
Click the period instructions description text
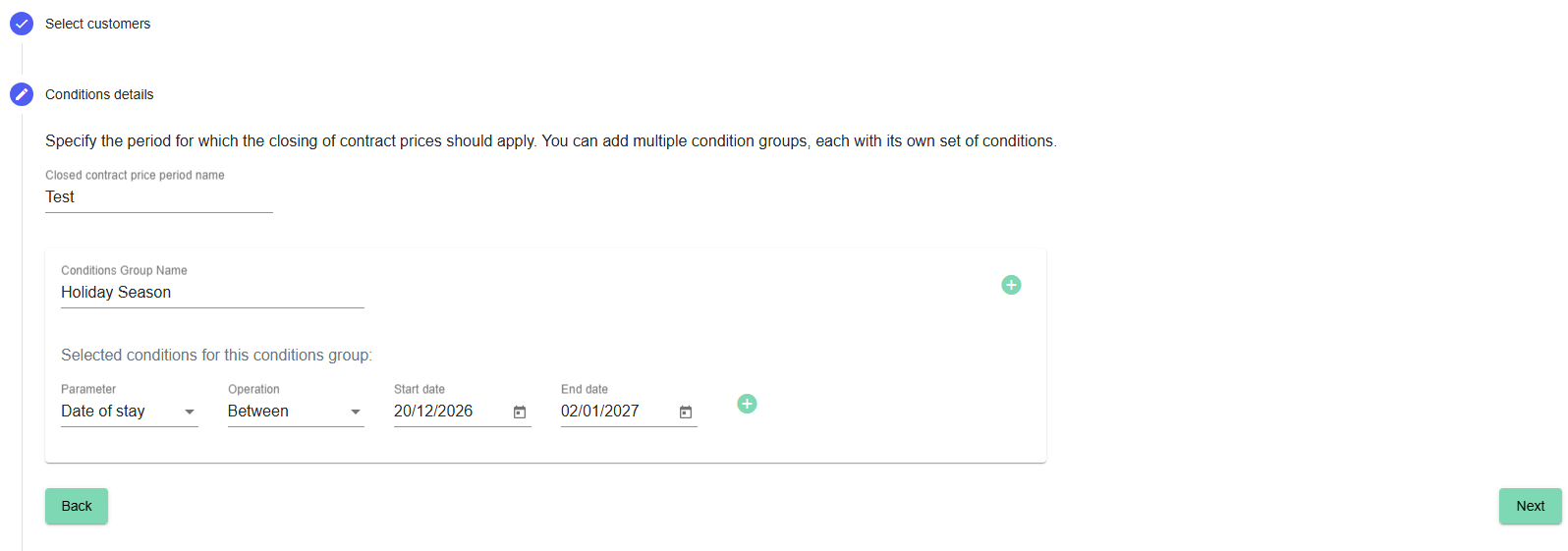click(551, 140)
